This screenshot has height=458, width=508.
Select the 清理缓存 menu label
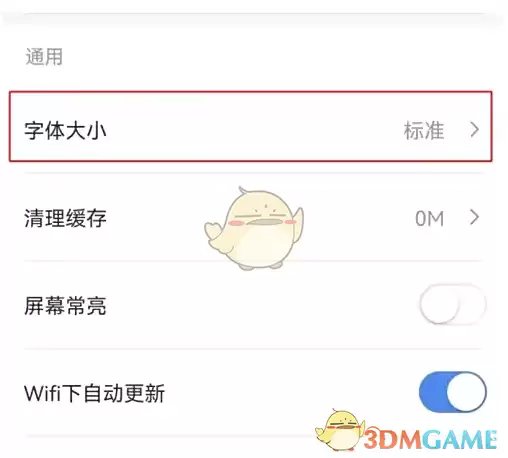[x=65, y=219]
